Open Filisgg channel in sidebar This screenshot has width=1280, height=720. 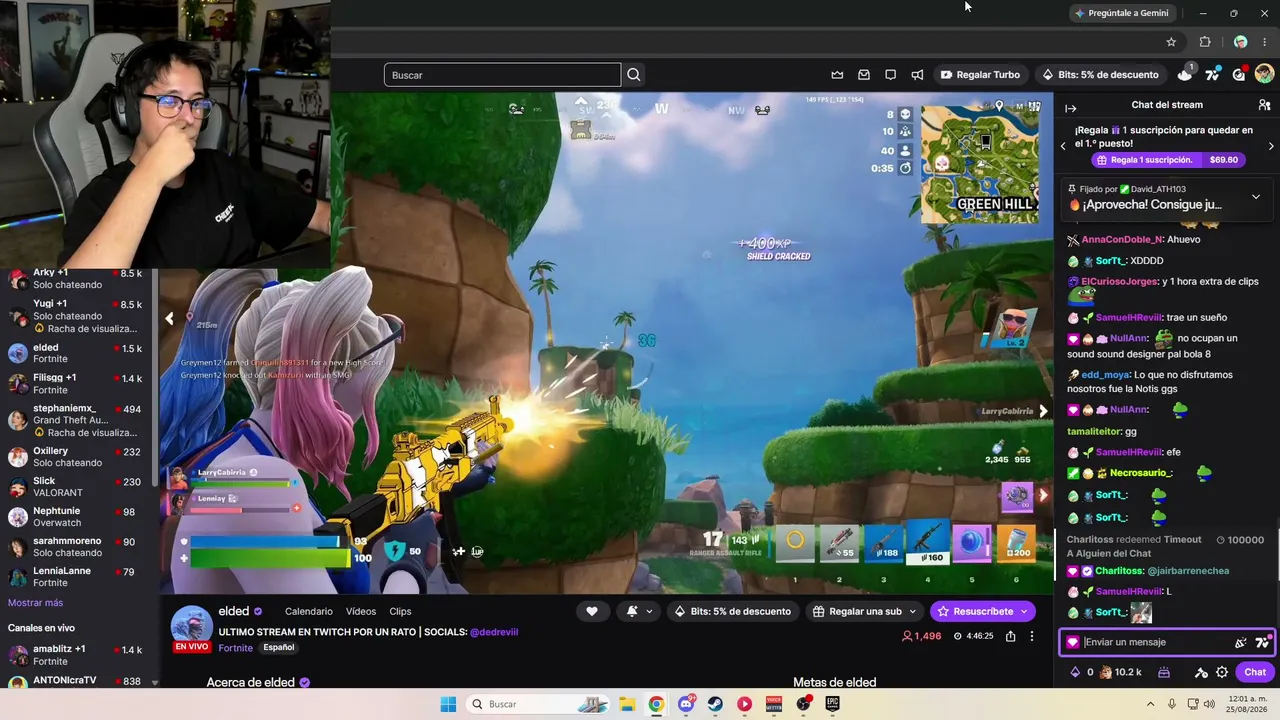[76, 384]
